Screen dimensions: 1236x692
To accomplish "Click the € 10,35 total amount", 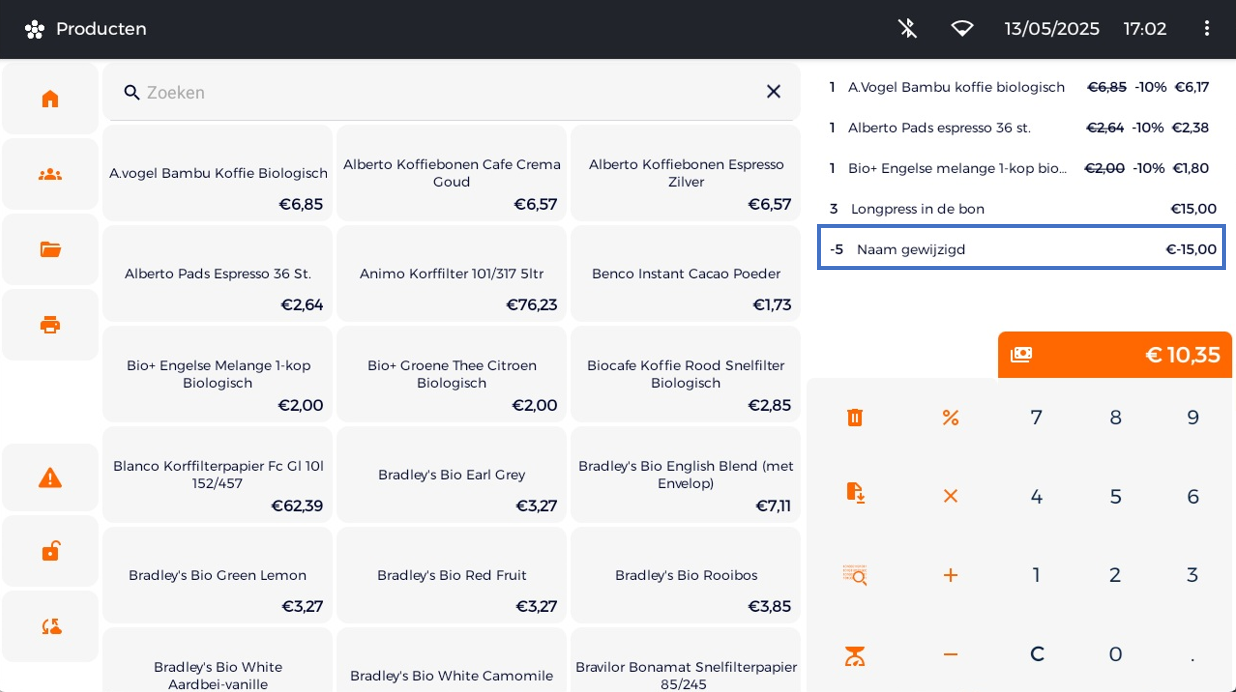I will [1183, 354].
